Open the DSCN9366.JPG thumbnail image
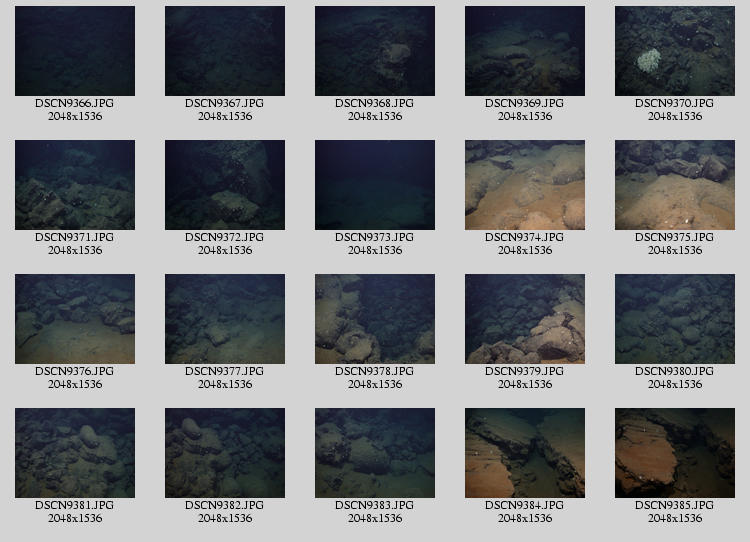750x542 pixels. click(x=75, y=51)
